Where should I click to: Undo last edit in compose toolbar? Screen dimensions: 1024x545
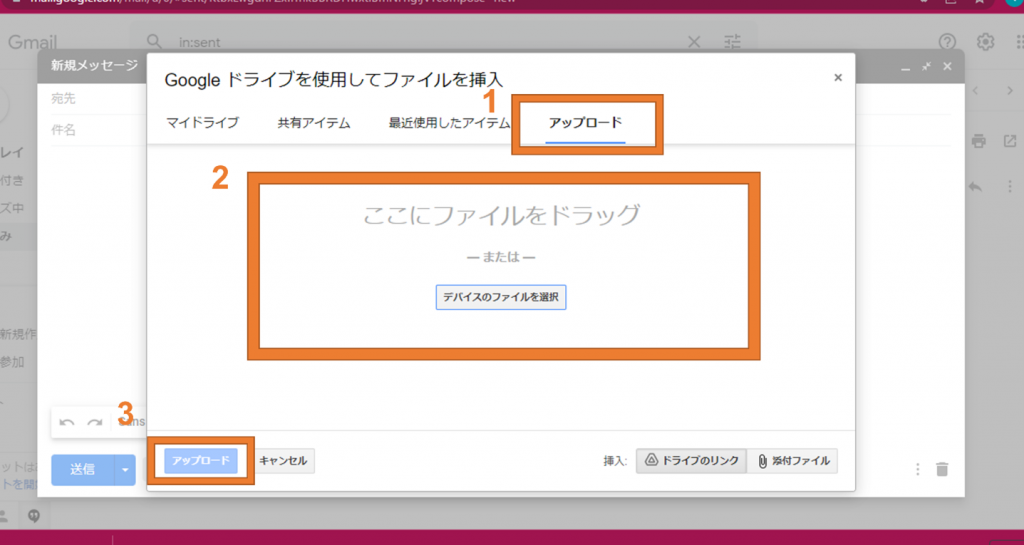[x=67, y=423]
